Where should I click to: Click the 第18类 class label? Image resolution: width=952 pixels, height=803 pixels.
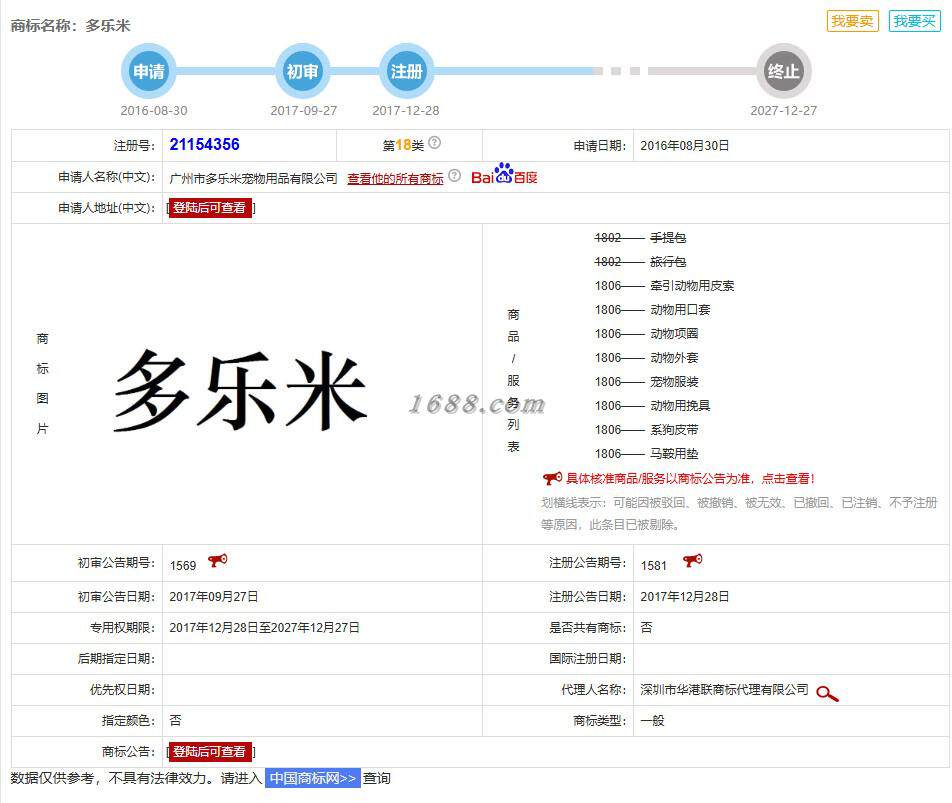pos(403,146)
